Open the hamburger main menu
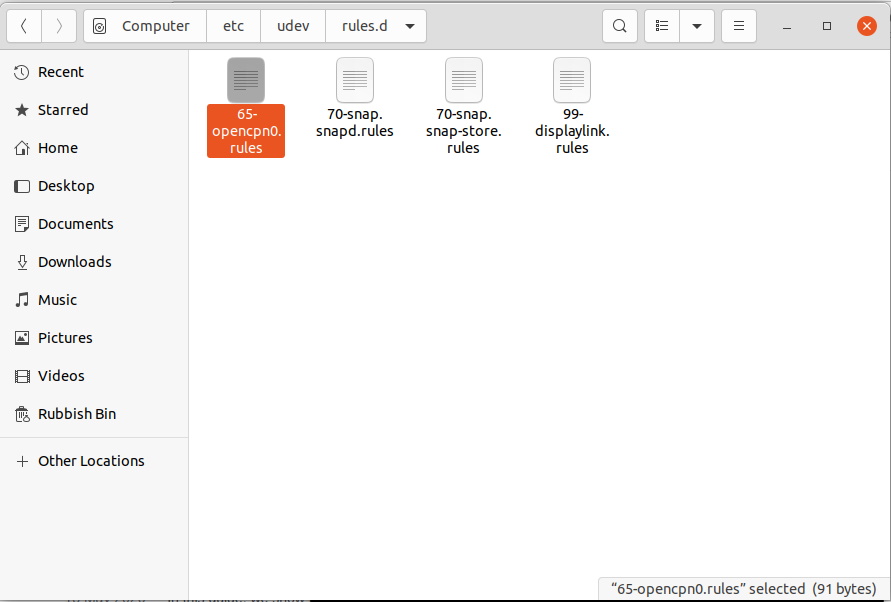This screenshot has width=891, height=602. 738,26
